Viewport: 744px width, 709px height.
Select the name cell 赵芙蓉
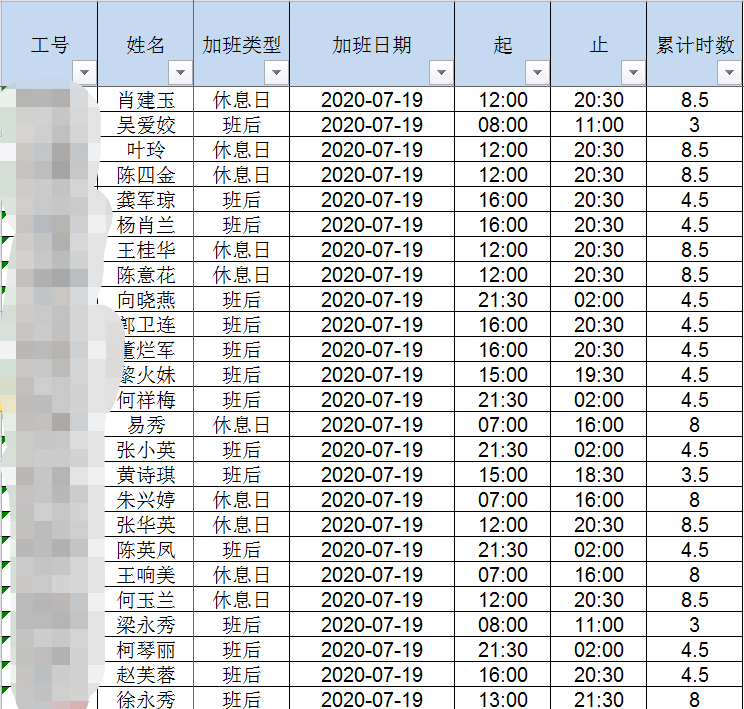point(146,675)
